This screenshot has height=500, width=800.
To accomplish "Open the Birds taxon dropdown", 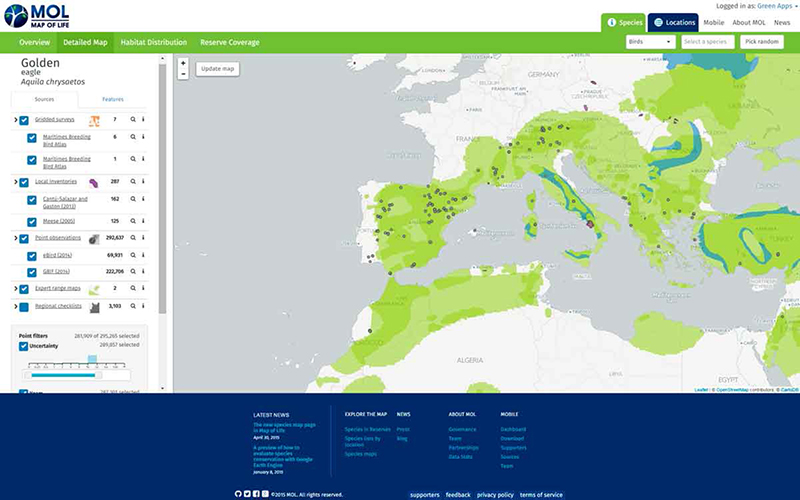I will 651,42.
